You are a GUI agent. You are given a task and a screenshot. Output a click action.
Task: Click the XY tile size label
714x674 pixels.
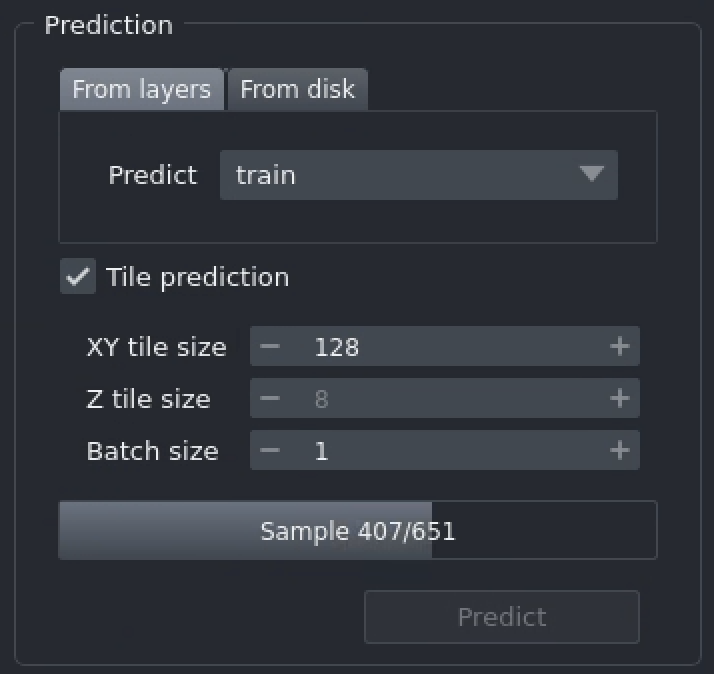pyautogui.click(x=156, y=348)
